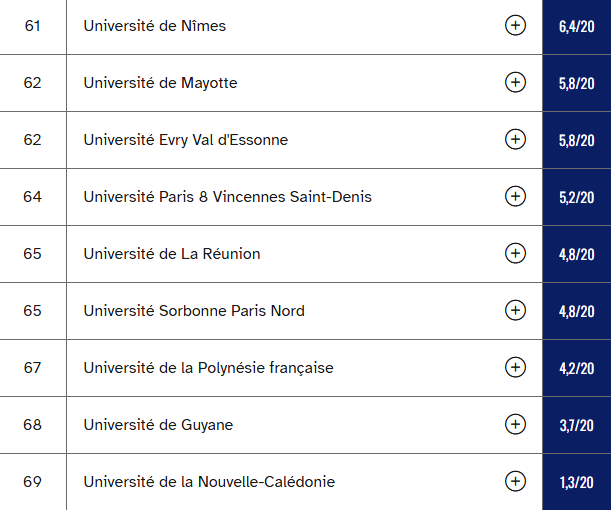This screenshot has width=611, height=510.
Task: Select the 5,2/20 score for Paris 8
Action: click(x=577, y=198)
